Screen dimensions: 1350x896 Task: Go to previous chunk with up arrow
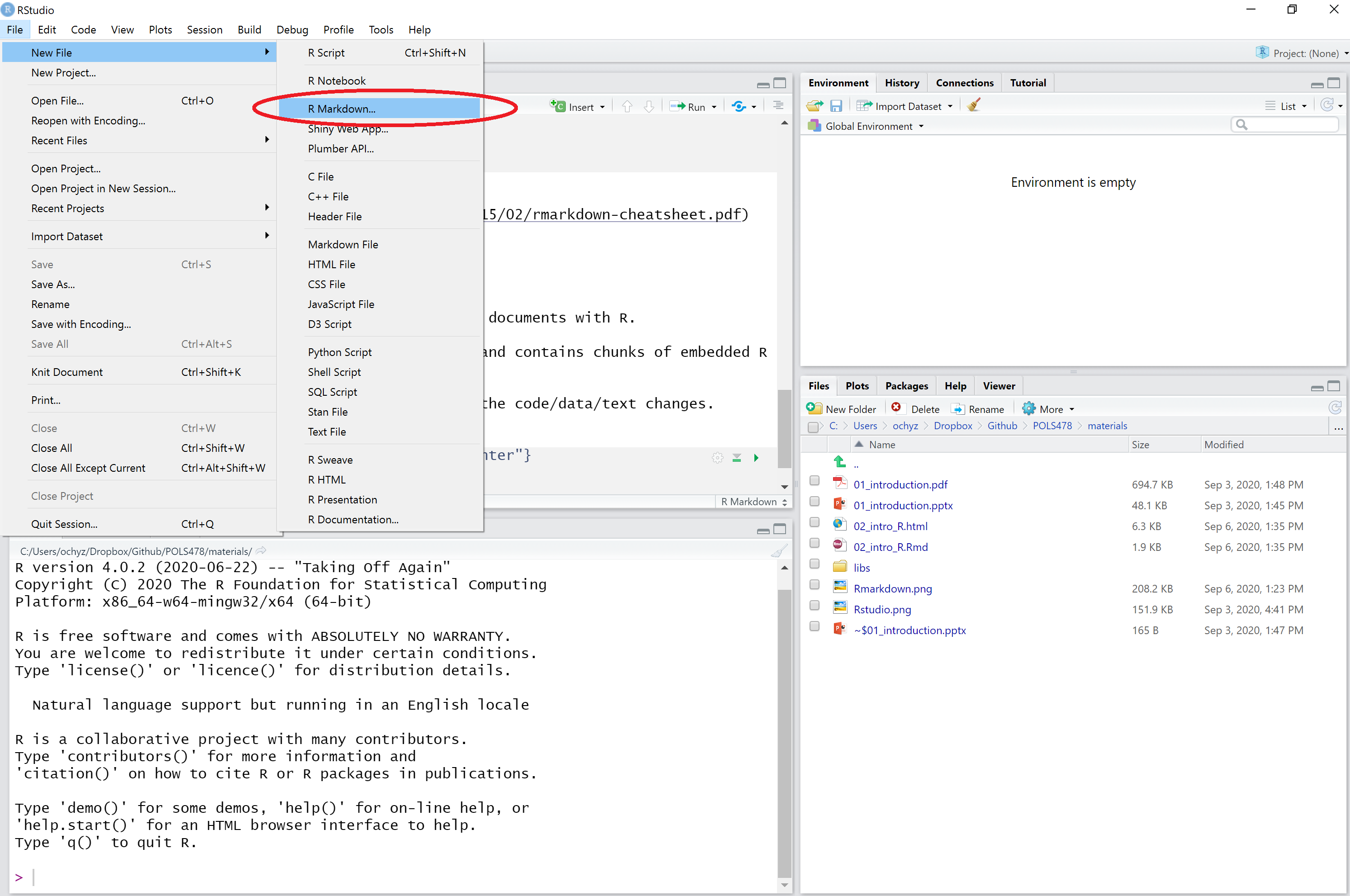(627, 106)
